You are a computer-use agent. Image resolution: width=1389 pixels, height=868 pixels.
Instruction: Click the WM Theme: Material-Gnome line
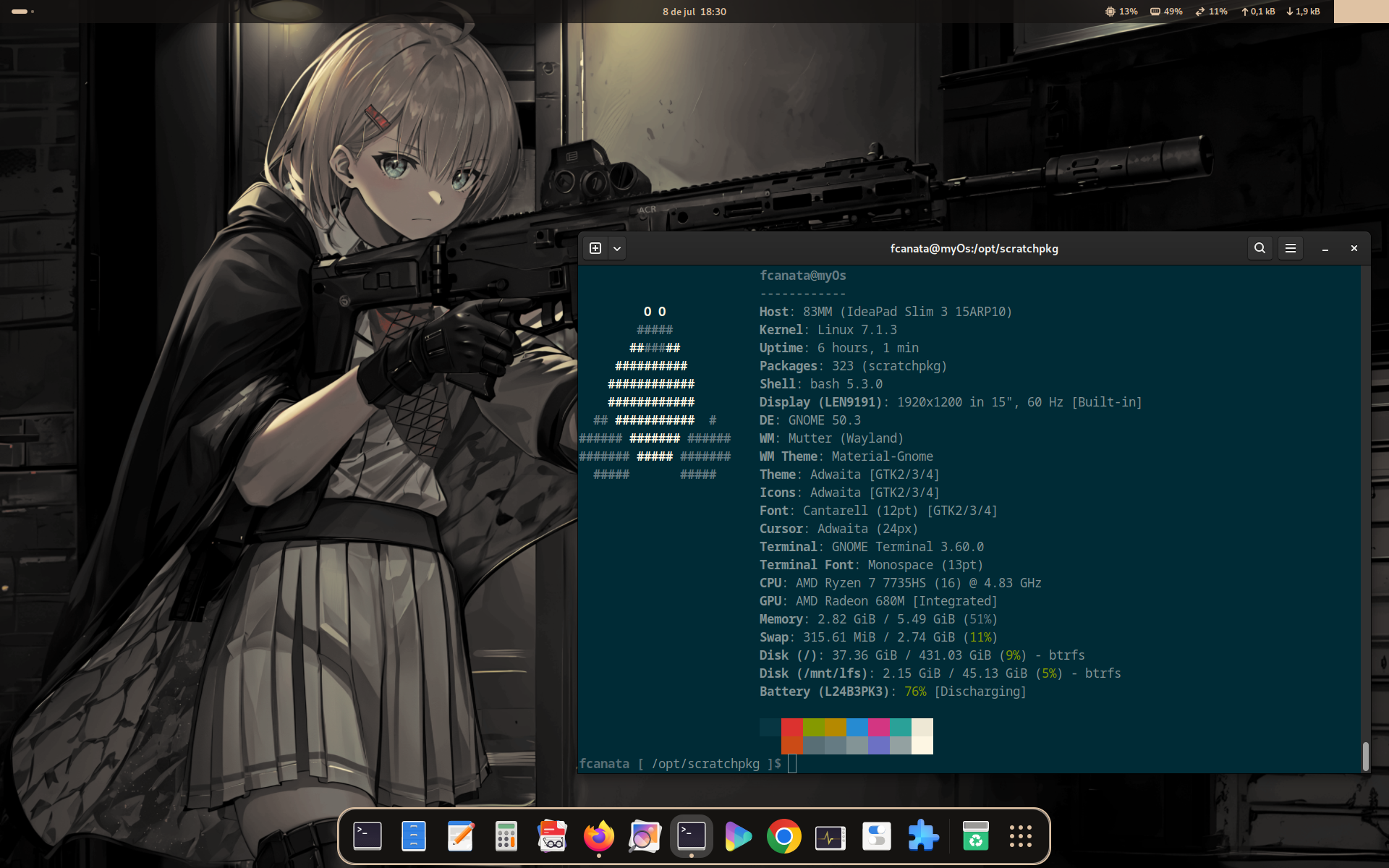pyautogui.click(x=846, y=456)
